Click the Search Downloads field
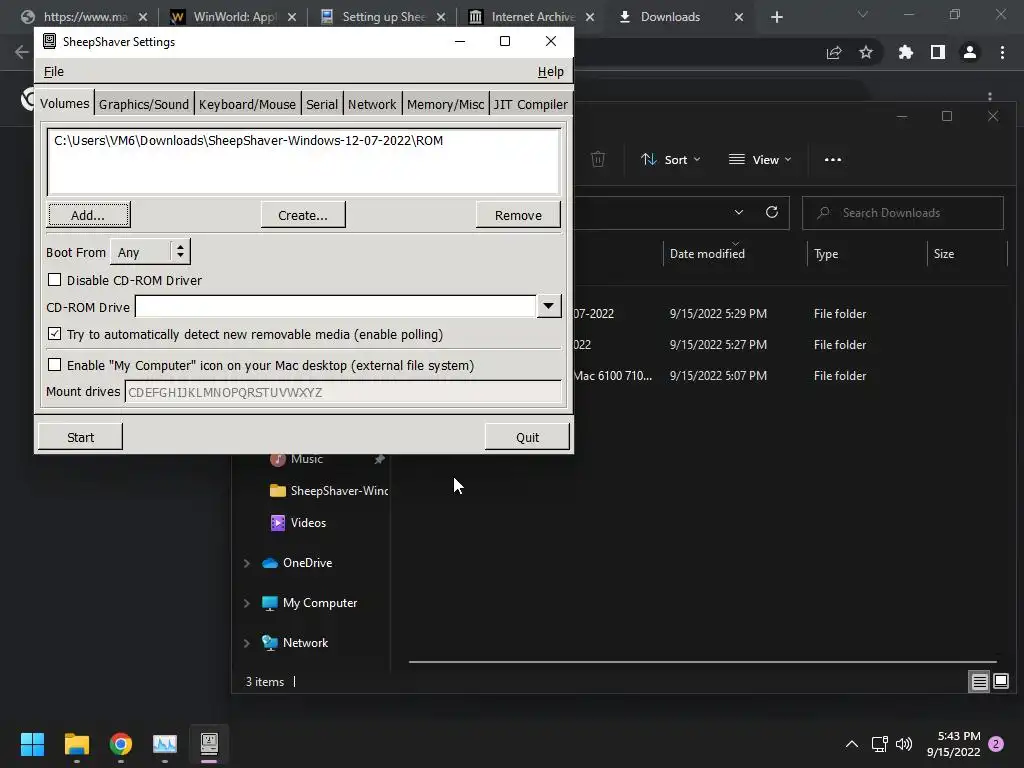Image resolution: width=1024 pixels, height=768 pixels. 903,213
